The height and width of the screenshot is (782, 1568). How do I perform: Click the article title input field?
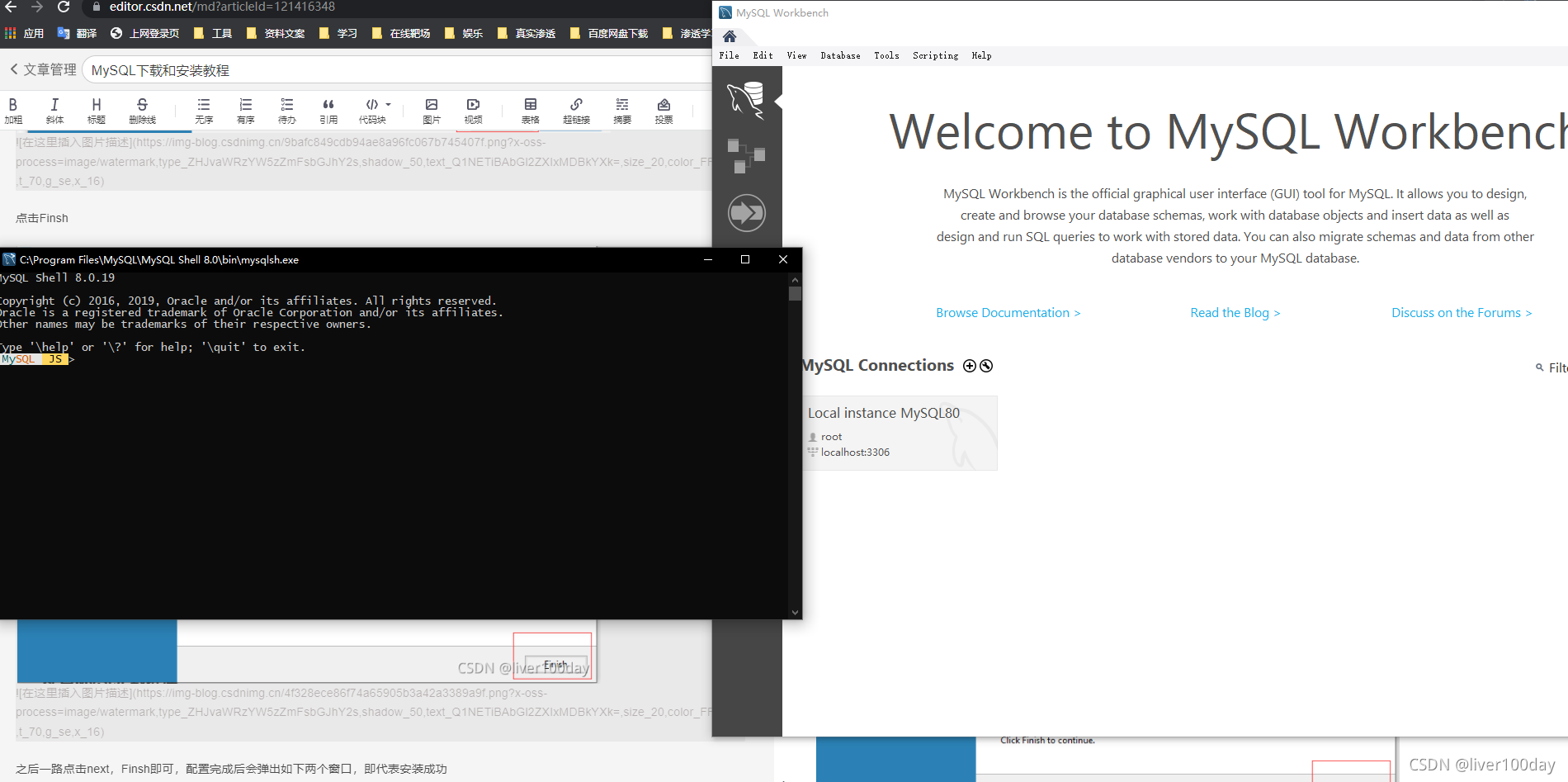(396, 70)
